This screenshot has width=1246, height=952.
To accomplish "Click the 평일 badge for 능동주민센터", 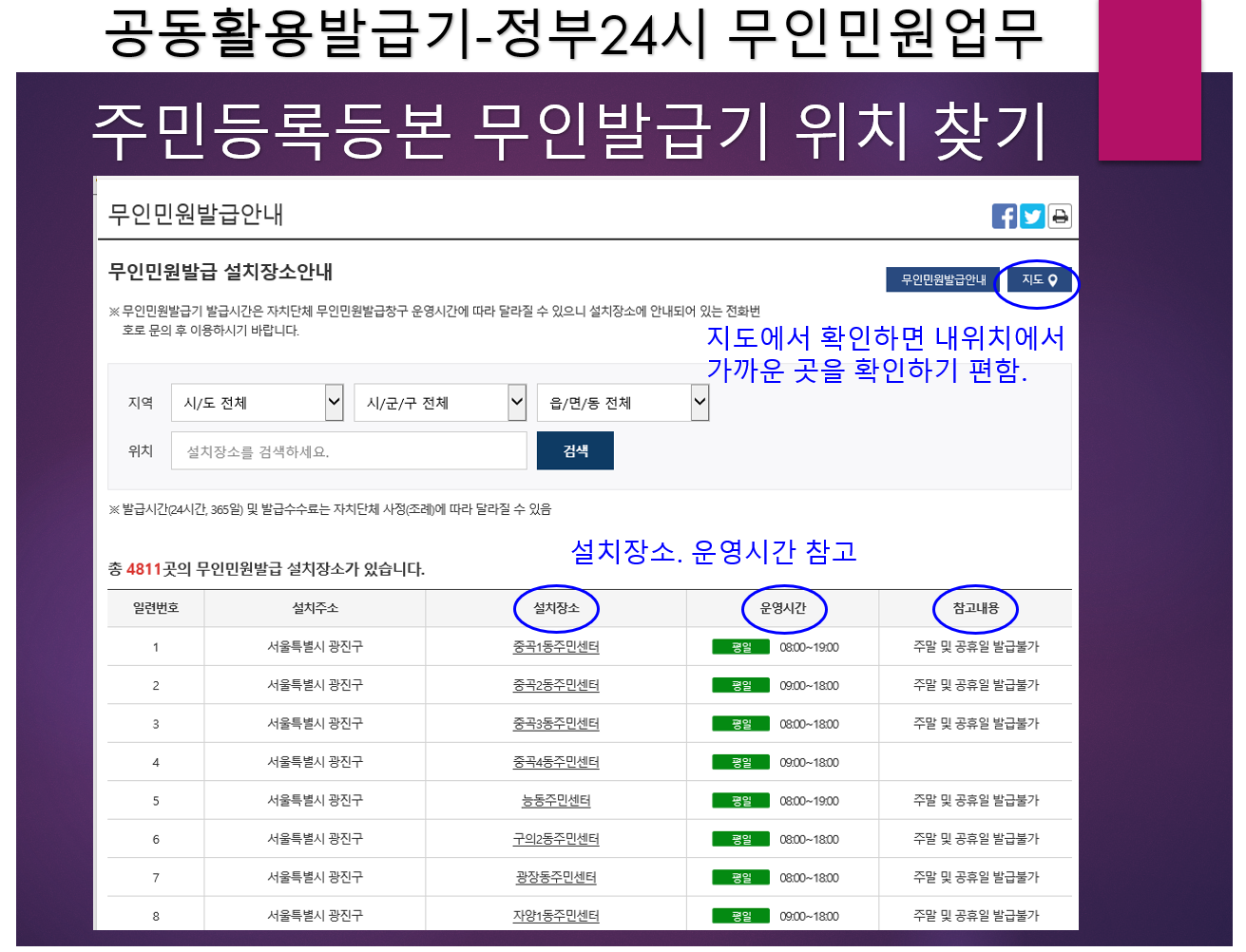I will [x=741, y=801].
